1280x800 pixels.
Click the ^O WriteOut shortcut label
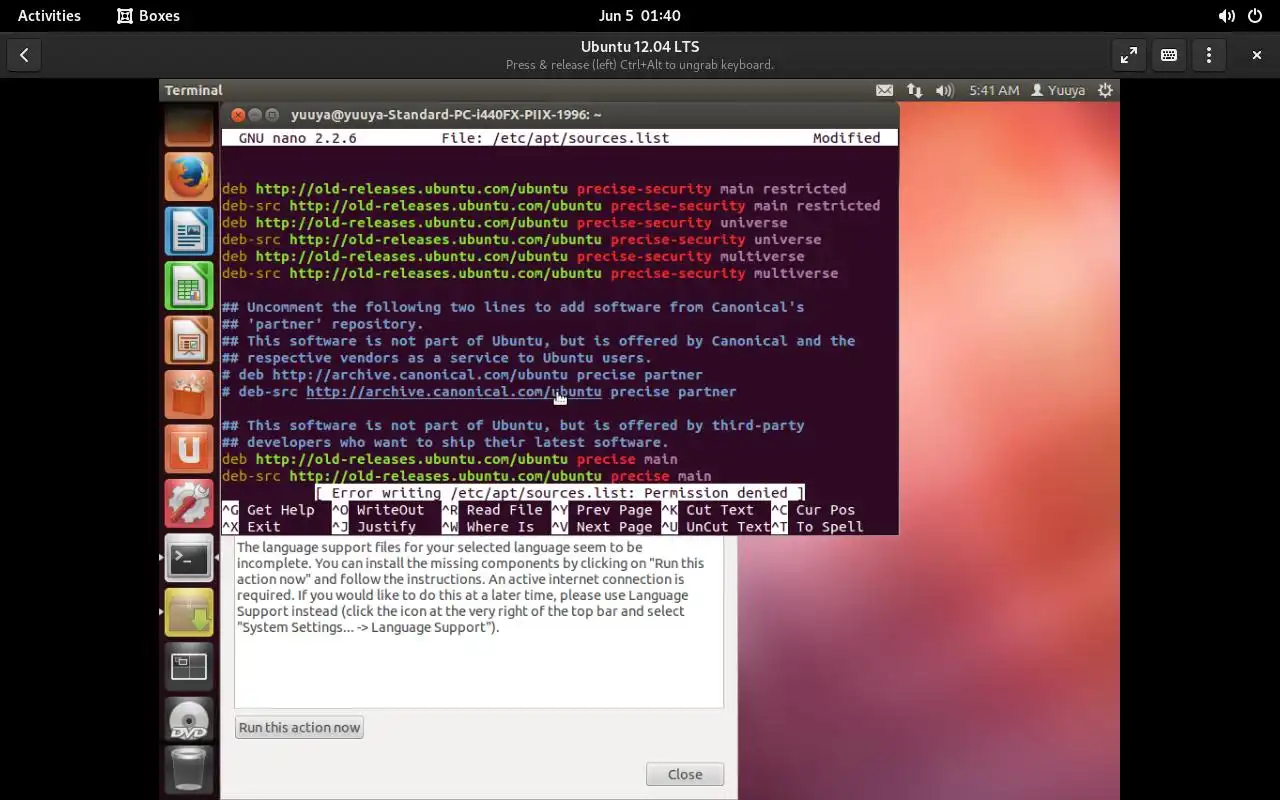(x=378, y=510)
